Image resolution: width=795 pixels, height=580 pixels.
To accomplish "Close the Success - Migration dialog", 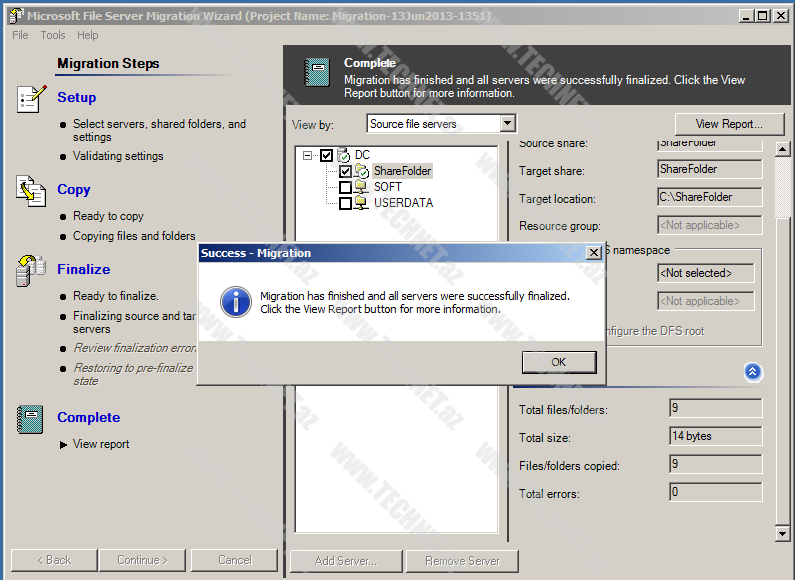I will click(593, 253).
